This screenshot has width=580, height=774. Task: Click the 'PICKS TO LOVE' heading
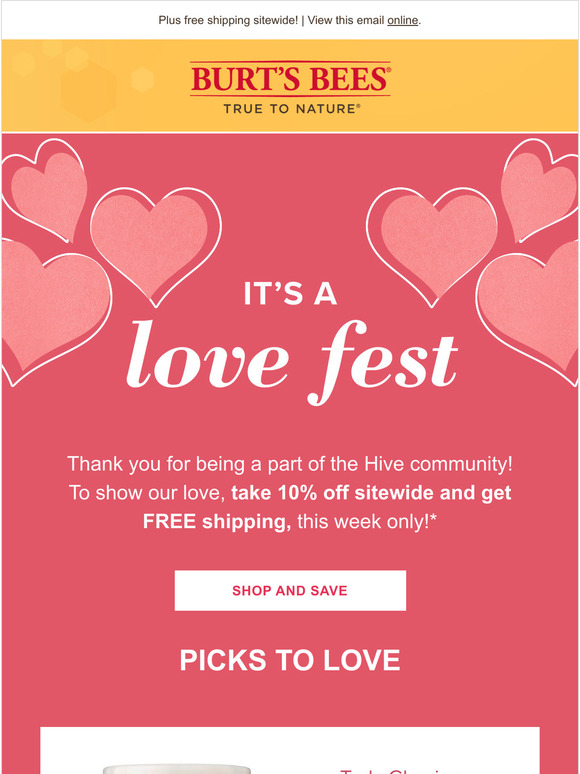tap(290, 660)
